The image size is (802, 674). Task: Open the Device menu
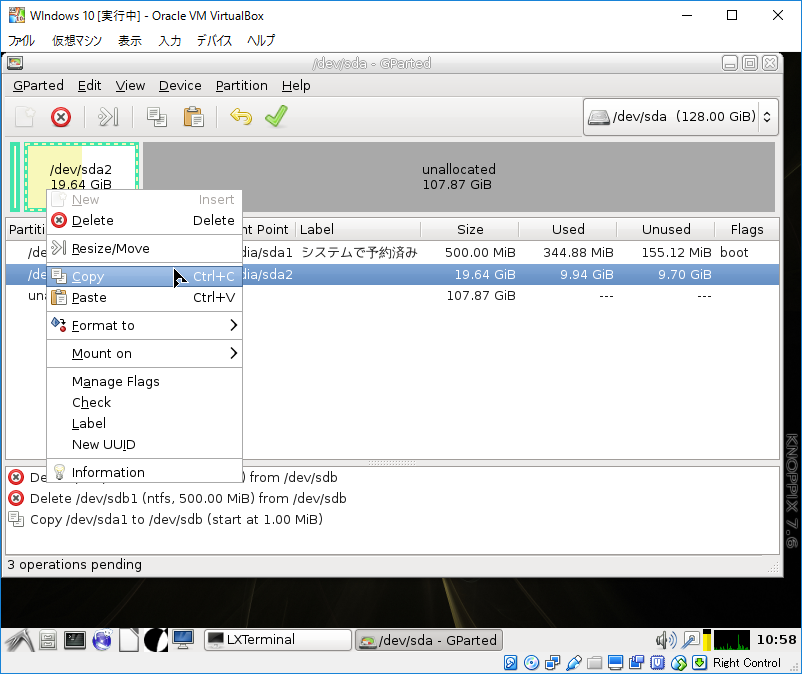click(x=180, y=85)
